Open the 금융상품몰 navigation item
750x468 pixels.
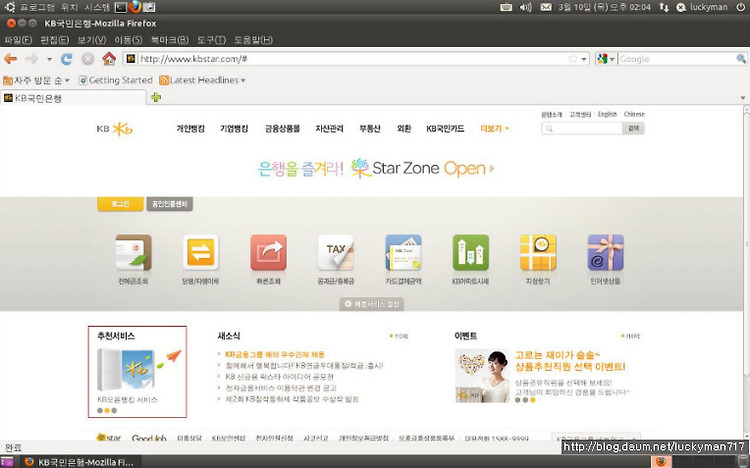[282, 129]
